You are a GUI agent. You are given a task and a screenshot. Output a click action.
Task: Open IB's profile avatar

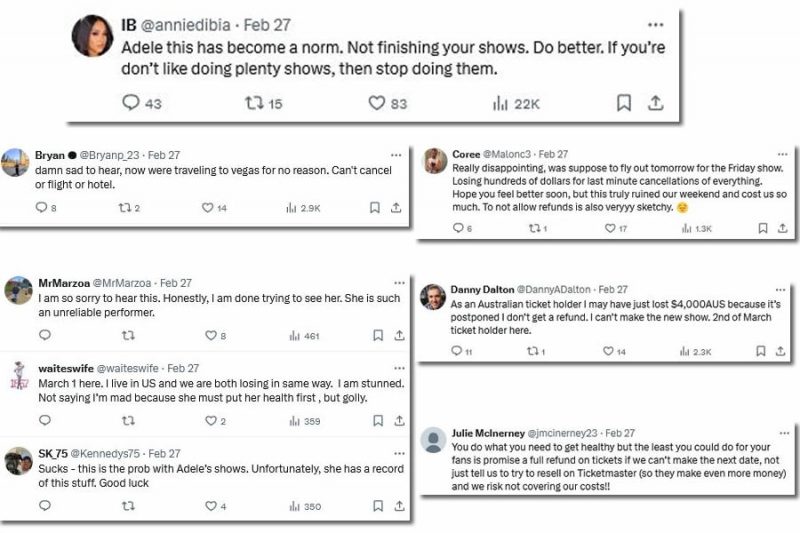point(91,36)
